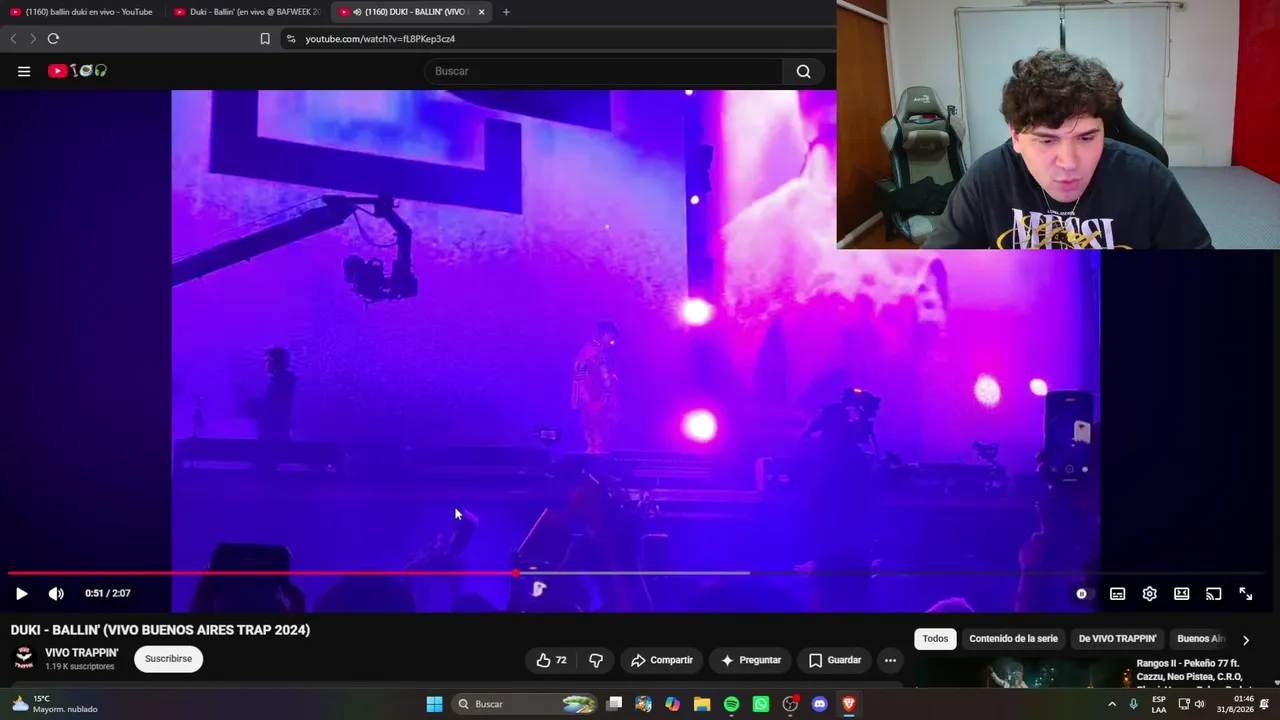
Task: Select the 'Buenos Aires' chip
Action: [1200, 639]
